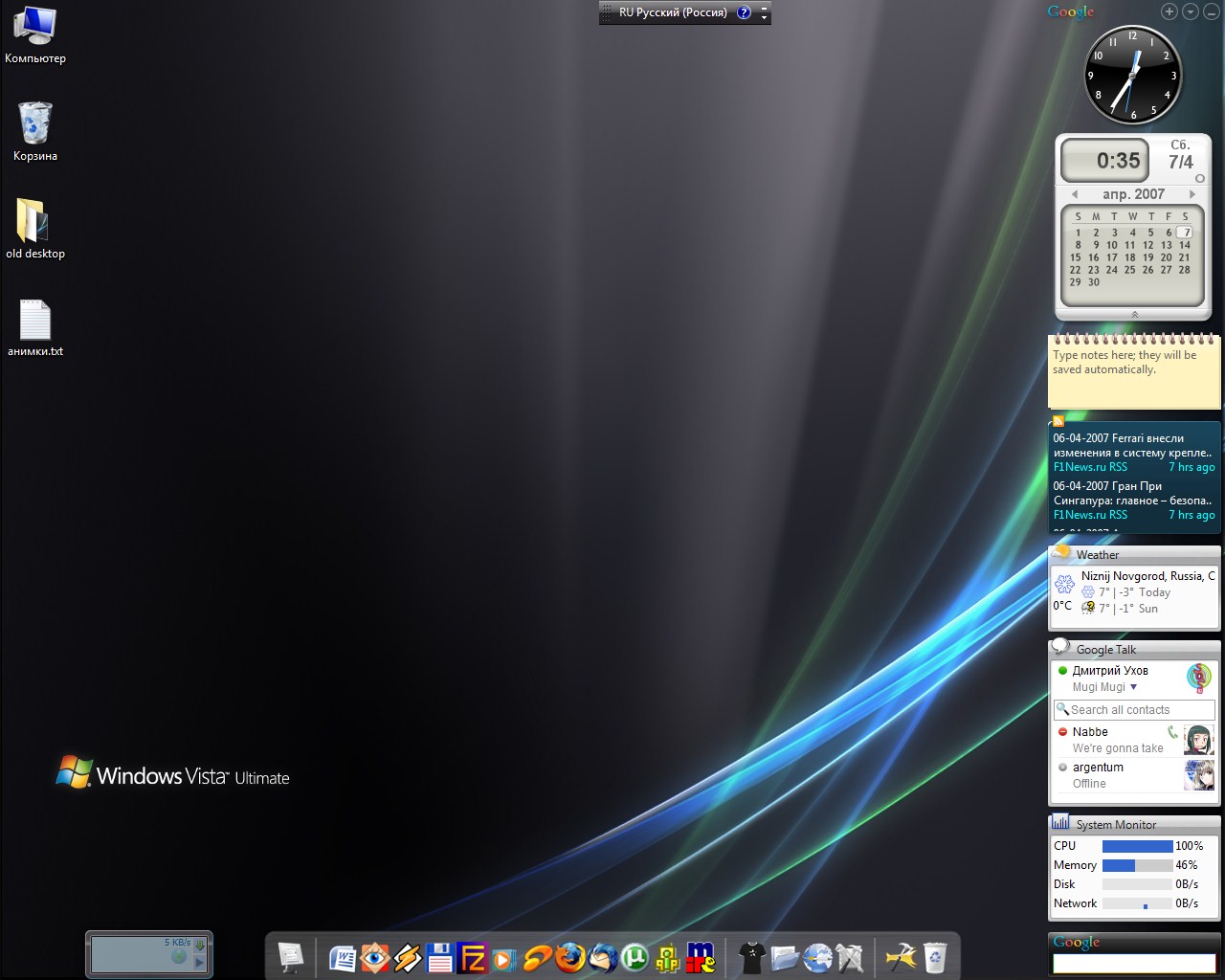Click the RSS feed icon above news
This screenshot has height=980, width=1225.
pyautogui.click(x=1058, y=421)
